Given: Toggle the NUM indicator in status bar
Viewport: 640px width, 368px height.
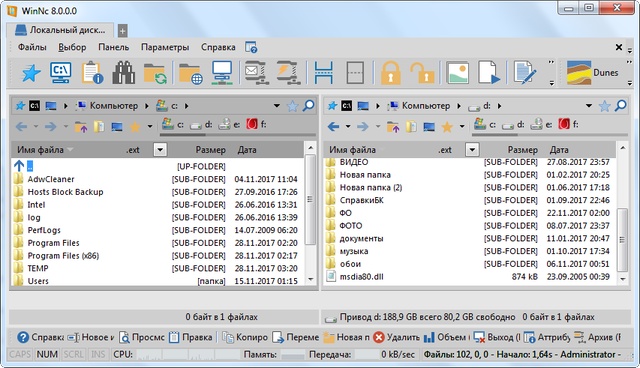Looking at the screenshot, I should (x=47, y=354).
